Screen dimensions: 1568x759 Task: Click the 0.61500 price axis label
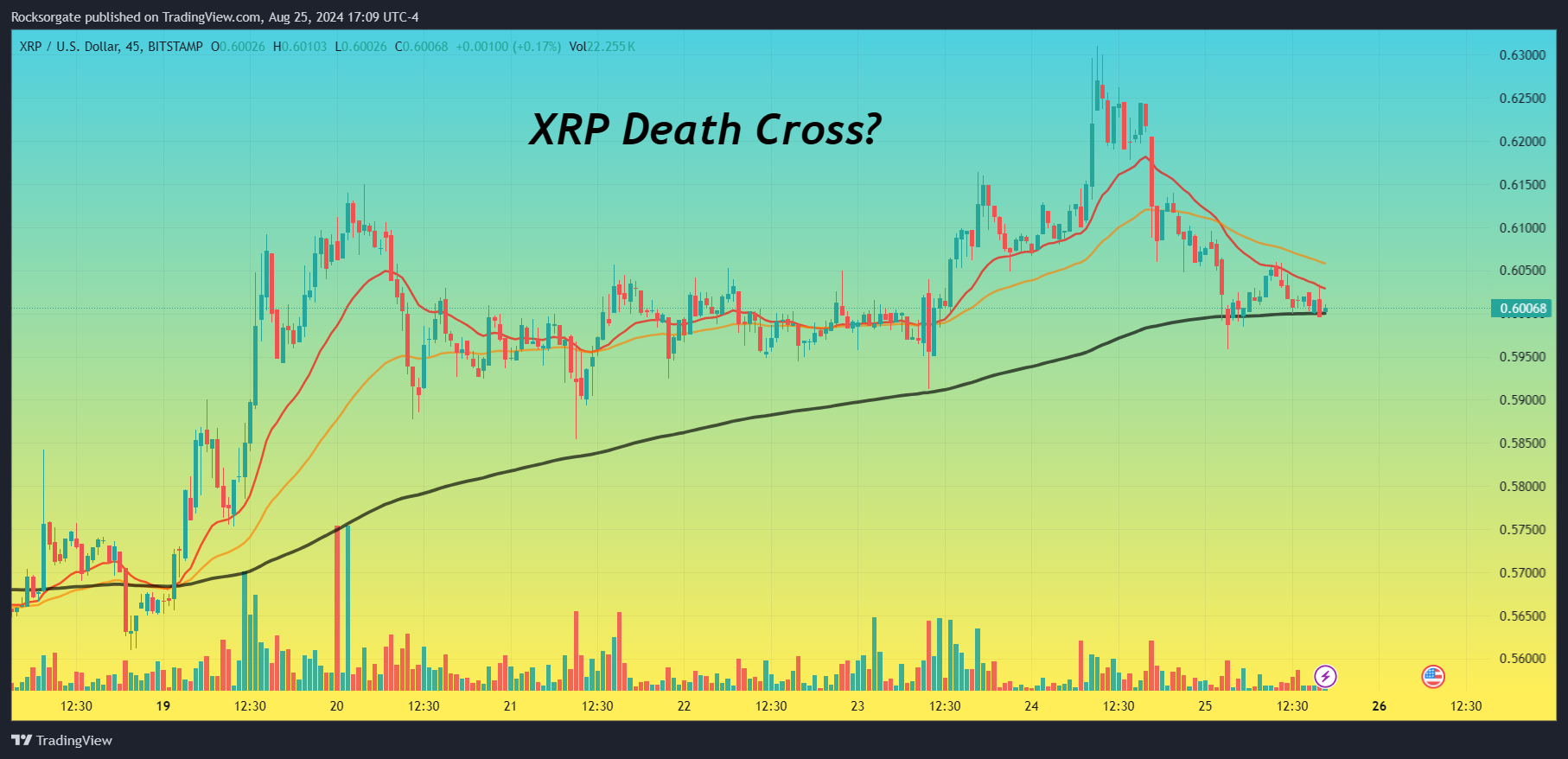point(1522,185)
